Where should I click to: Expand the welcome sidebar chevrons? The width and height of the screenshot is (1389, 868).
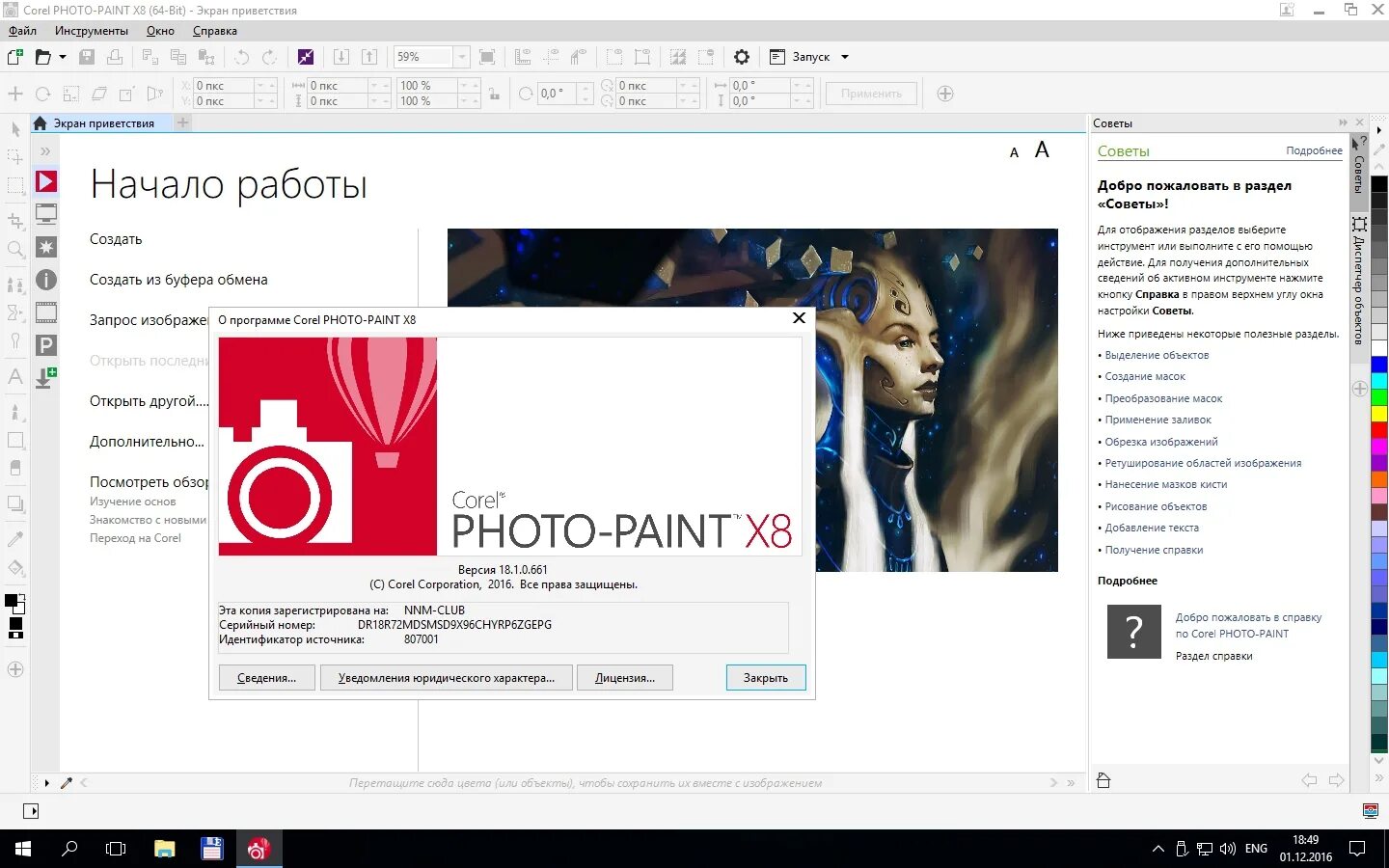[45, 151]
